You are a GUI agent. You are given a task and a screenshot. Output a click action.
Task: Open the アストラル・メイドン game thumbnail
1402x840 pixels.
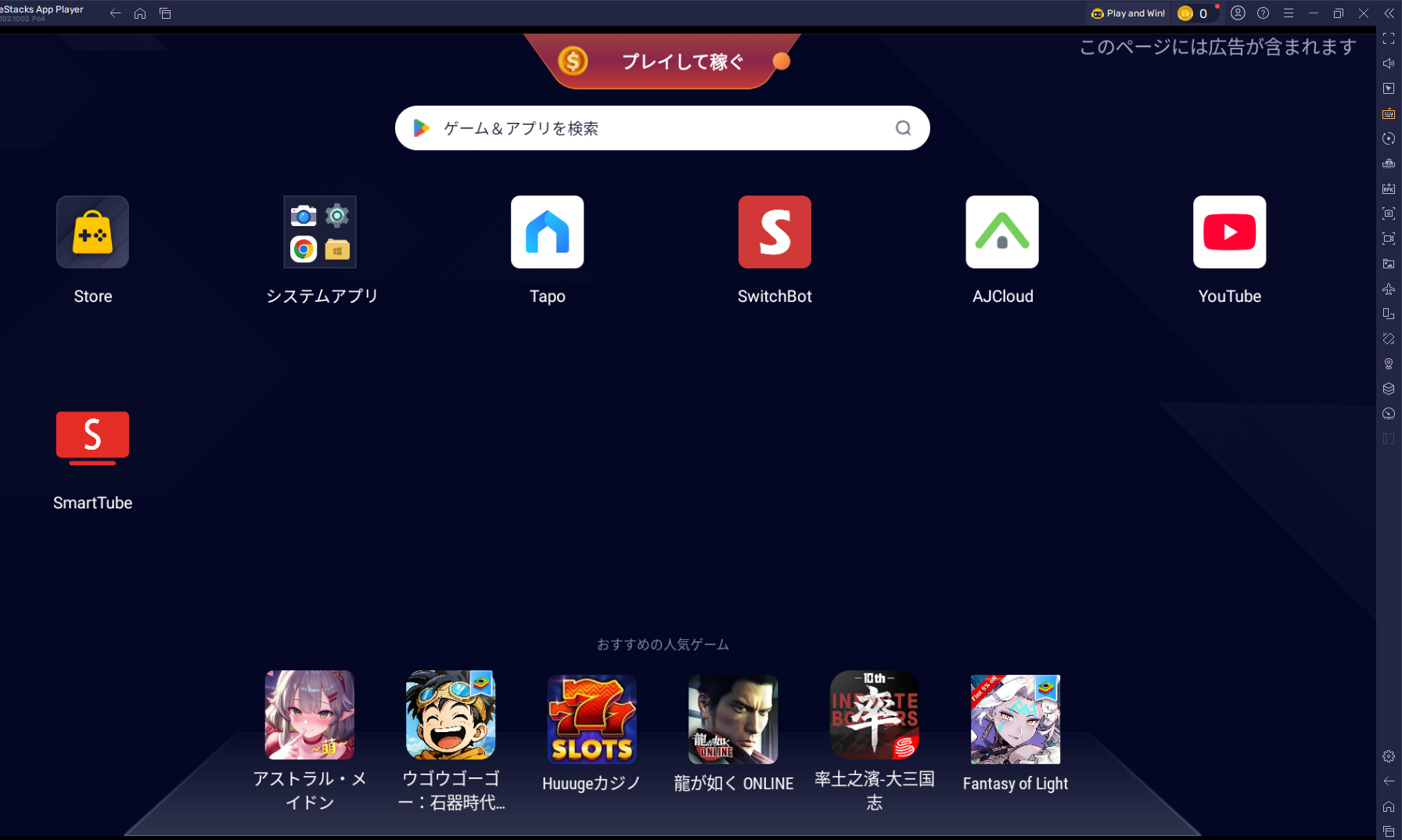[x=310, y=715]
